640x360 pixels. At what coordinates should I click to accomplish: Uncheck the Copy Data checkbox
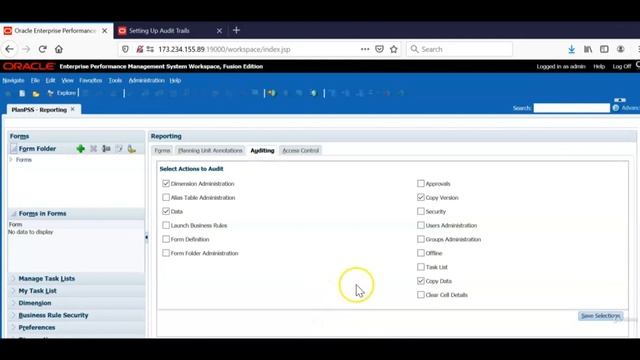point(421,281)
